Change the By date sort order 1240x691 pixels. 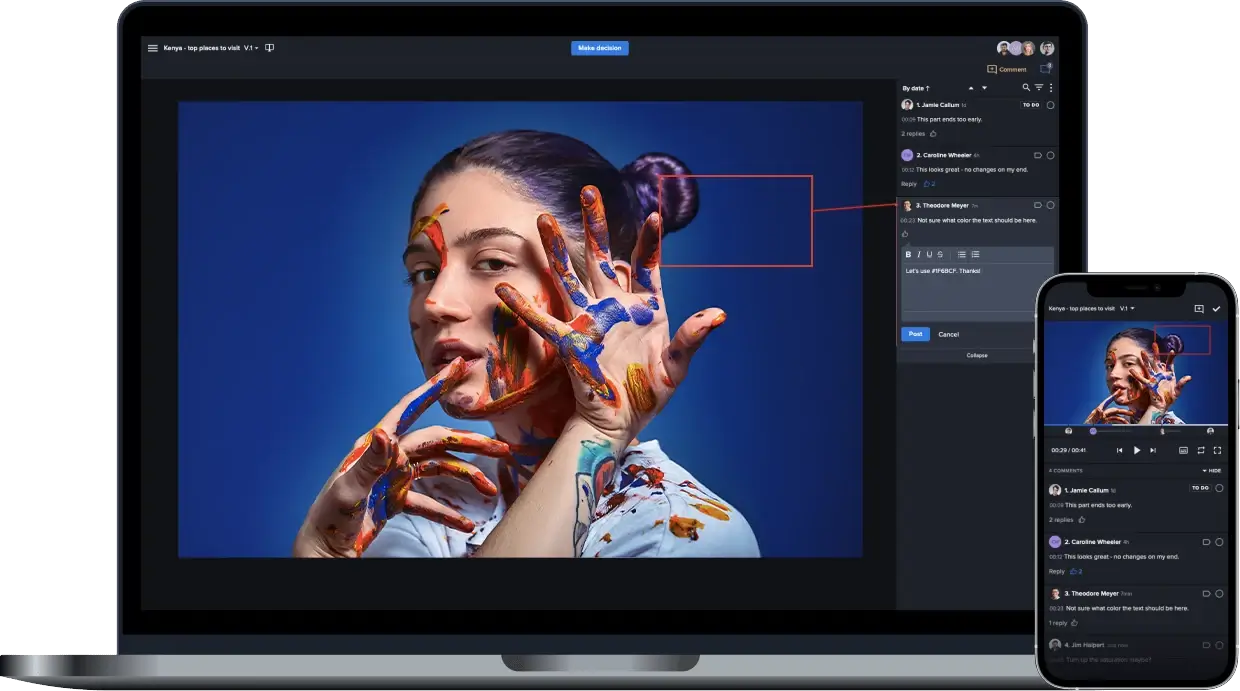pos(916,88)
